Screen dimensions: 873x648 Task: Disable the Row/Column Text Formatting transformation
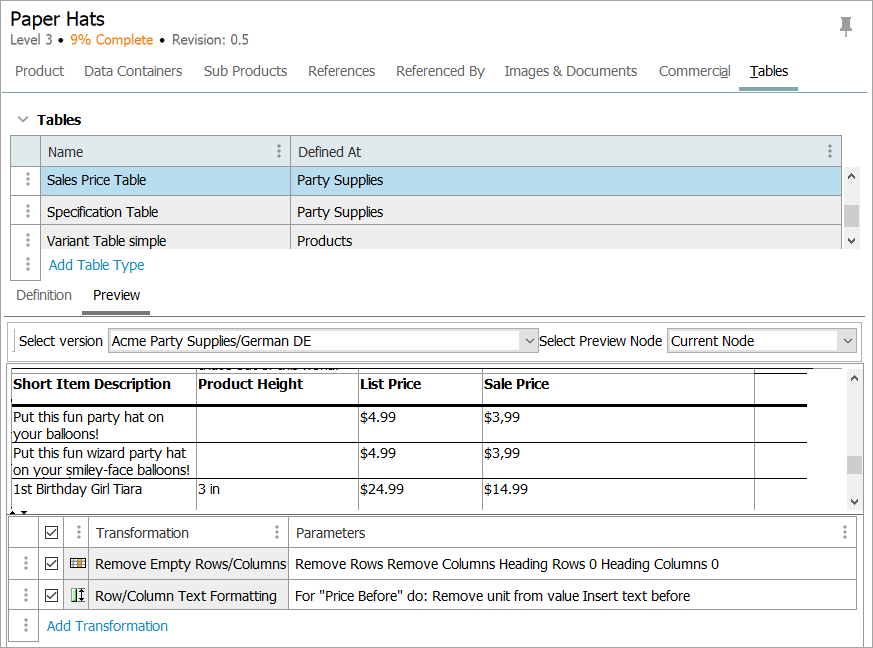point(52,595)
